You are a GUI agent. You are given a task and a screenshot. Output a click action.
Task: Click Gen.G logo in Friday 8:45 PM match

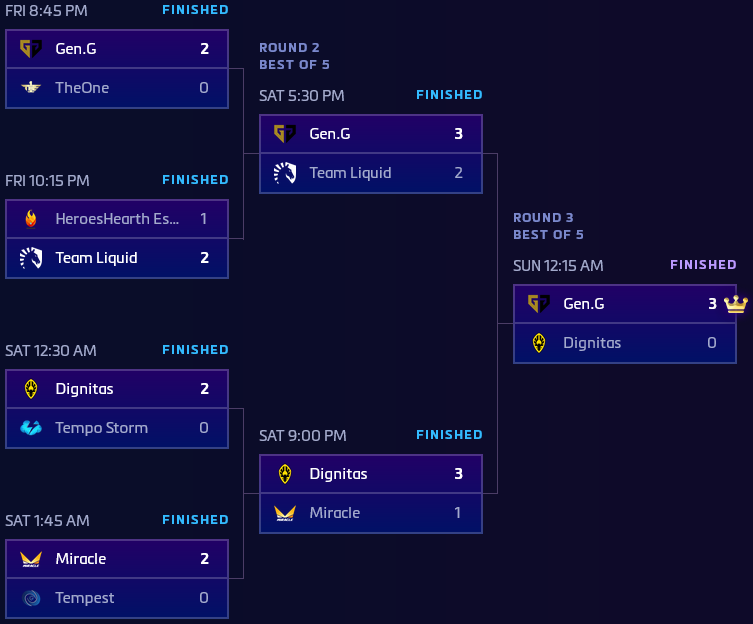click(x=31, y=48)
